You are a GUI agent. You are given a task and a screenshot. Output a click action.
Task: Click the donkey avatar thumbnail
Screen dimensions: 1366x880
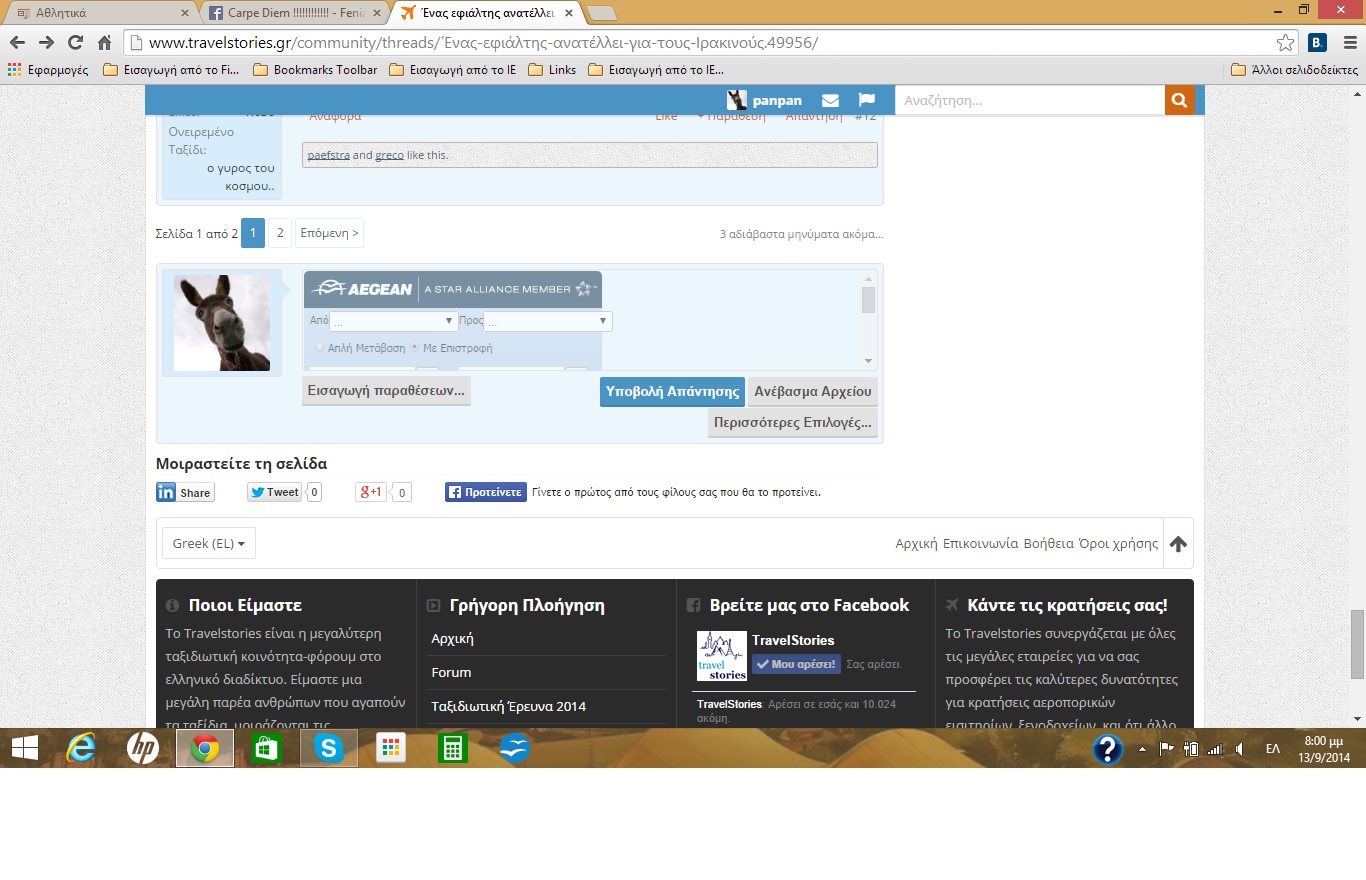point(222,323)
